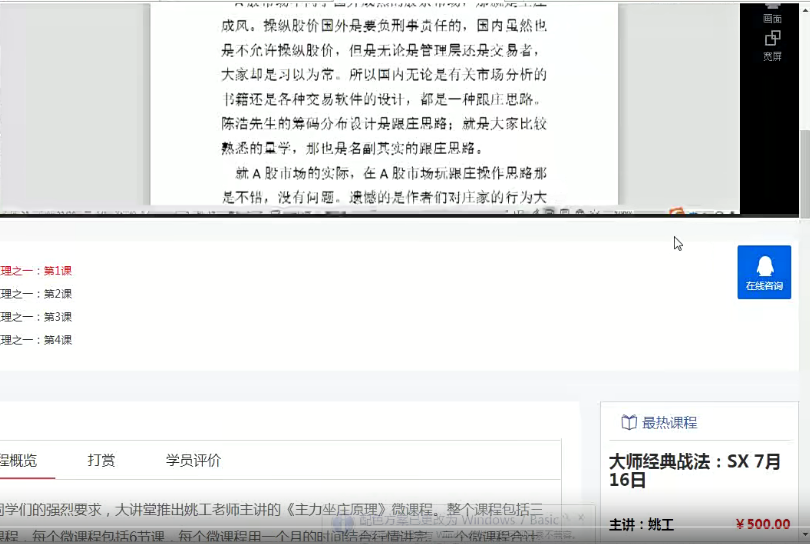This screenshot has height=544, width=810.
Task: Open course 大师经典战法：SX 7月16日
Action: pyautogui.click(x=695, y=470)
